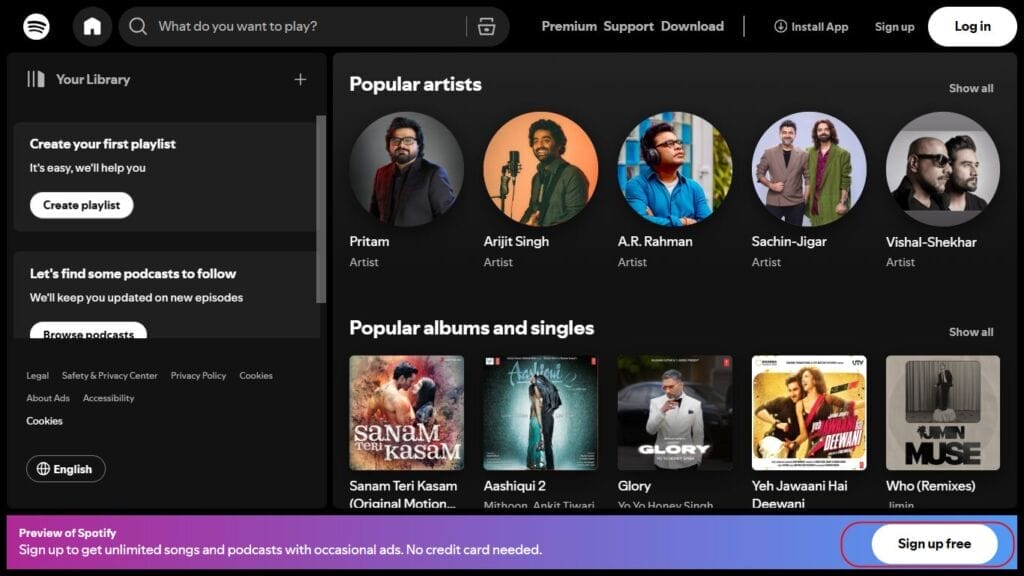Show all popular artists

pos(970,88)
